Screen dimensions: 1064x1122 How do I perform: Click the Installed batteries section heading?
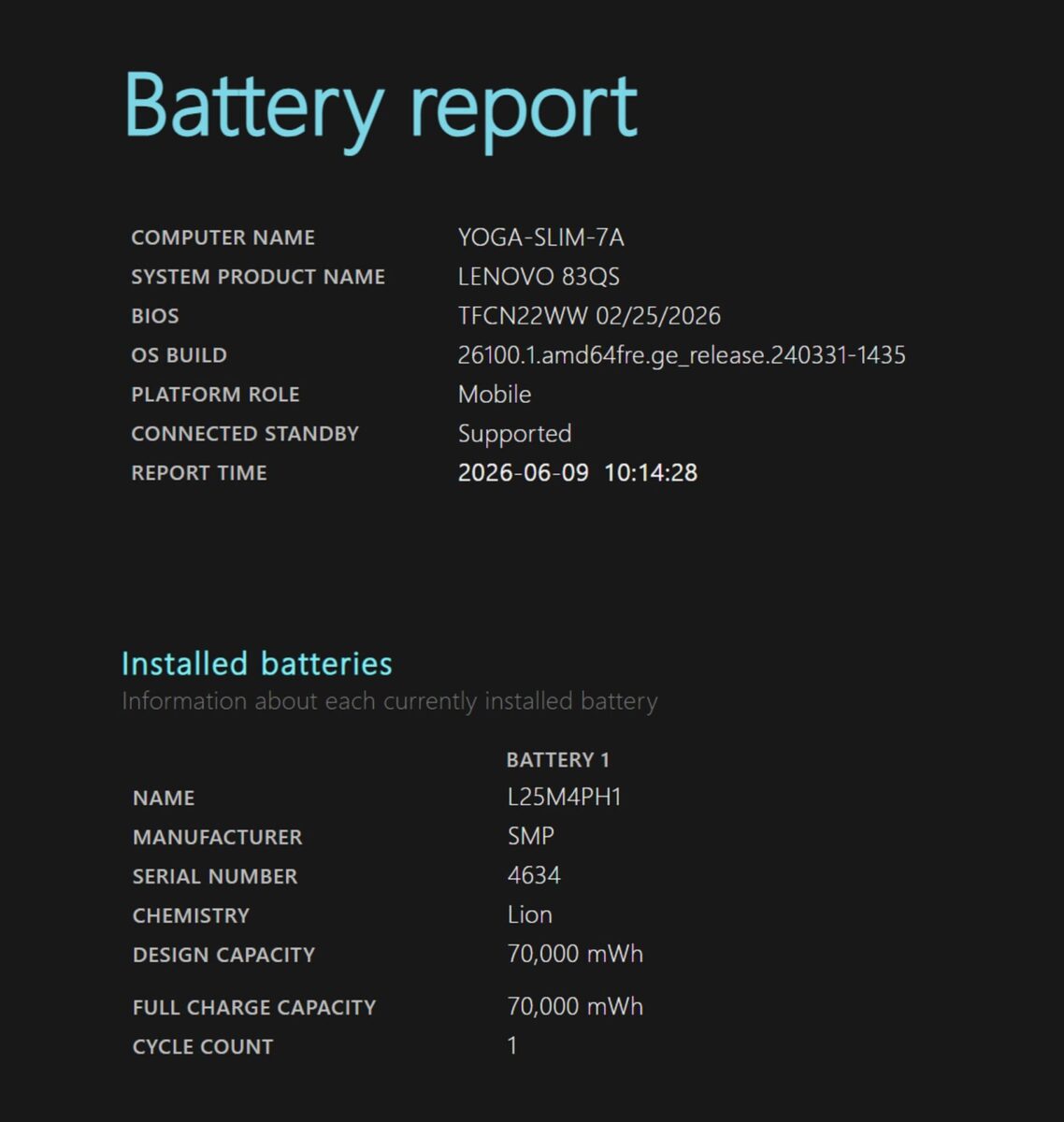[257, 664]
